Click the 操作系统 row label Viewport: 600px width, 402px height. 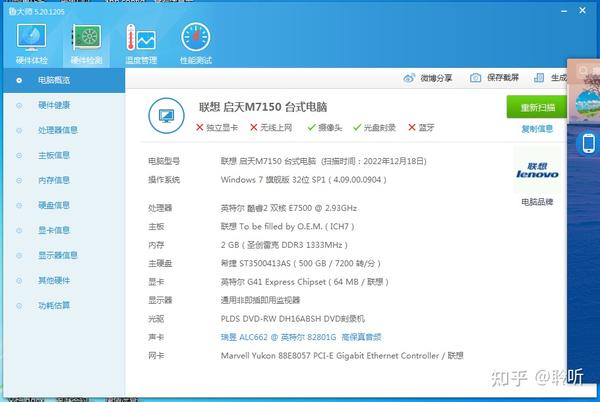pos(164,180)
